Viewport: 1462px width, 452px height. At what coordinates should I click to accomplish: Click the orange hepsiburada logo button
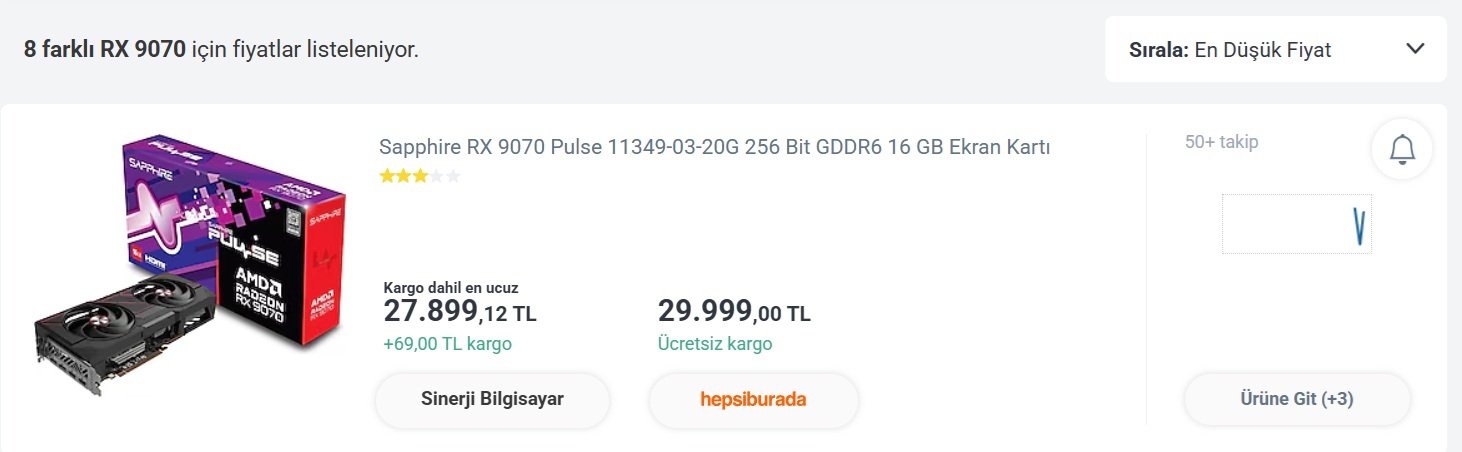(753, 400)
